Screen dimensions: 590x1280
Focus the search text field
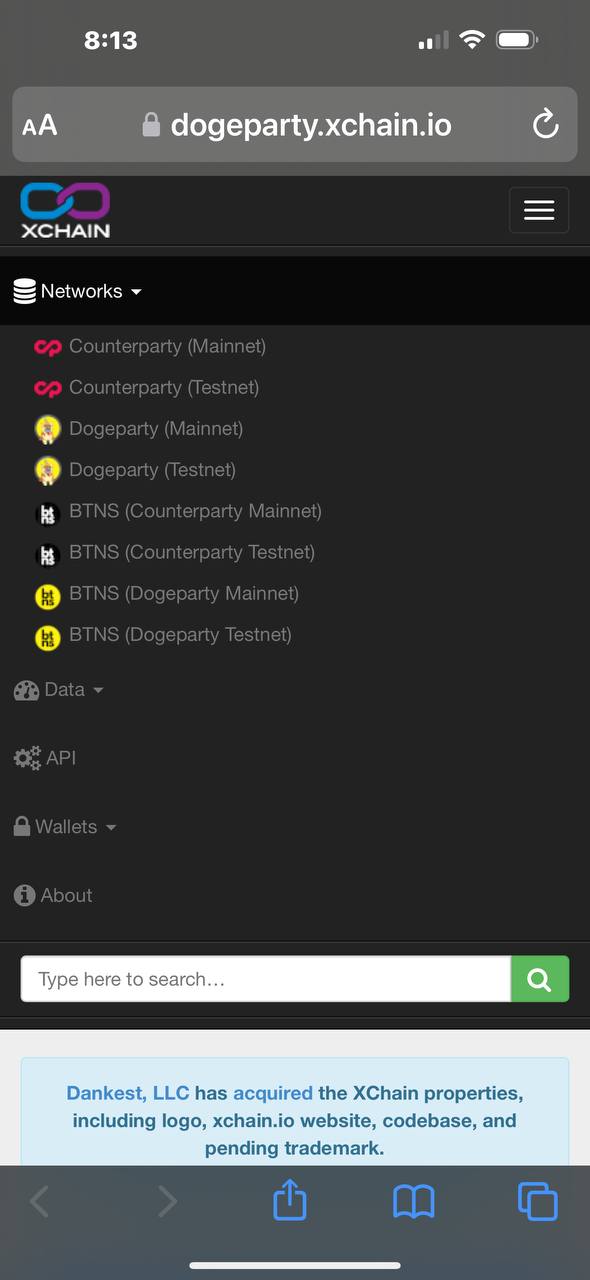(x=266, y=979)
